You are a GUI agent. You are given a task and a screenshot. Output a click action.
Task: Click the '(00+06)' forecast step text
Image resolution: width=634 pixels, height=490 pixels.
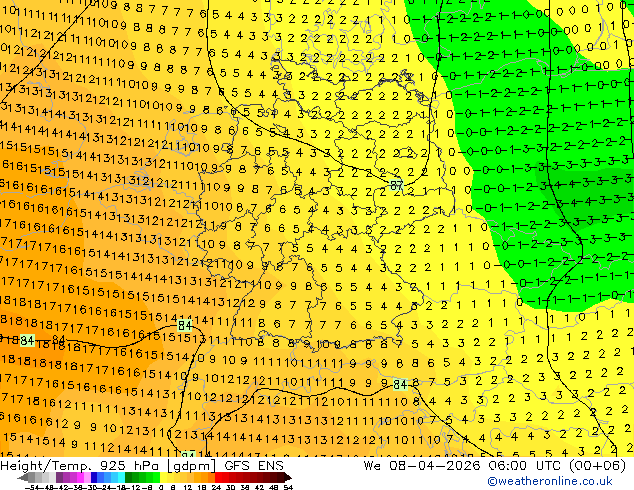coord(597,466)
